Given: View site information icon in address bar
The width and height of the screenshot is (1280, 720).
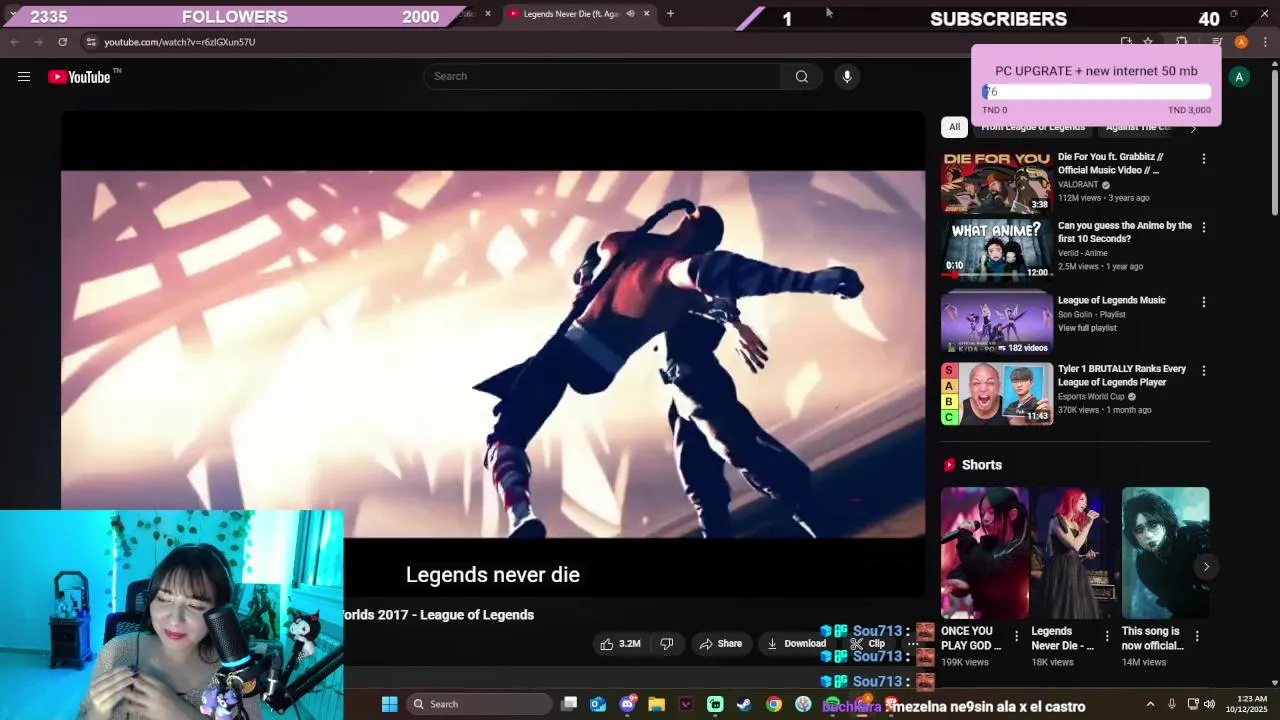Looking at the screenshot, I should [x=91, y=42].
